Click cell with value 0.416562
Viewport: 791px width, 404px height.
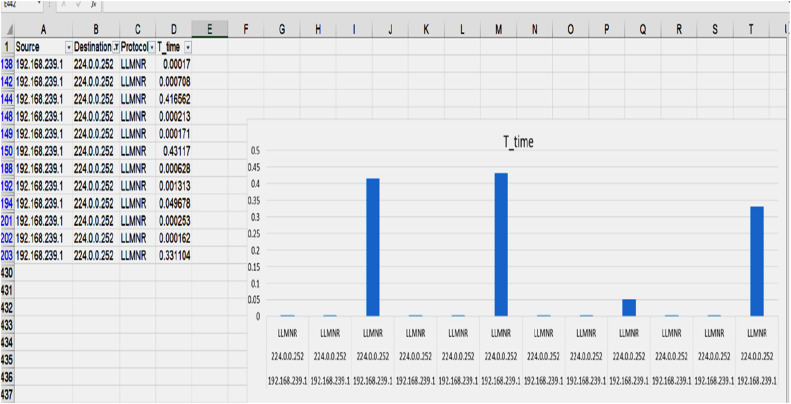point(174,98)
